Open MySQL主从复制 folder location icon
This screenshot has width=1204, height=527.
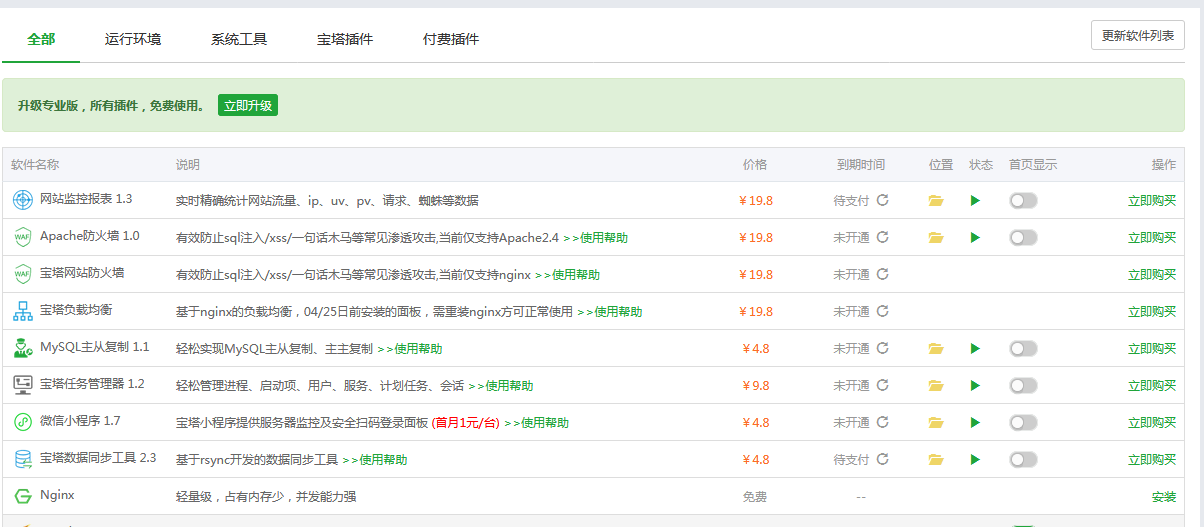936,348
